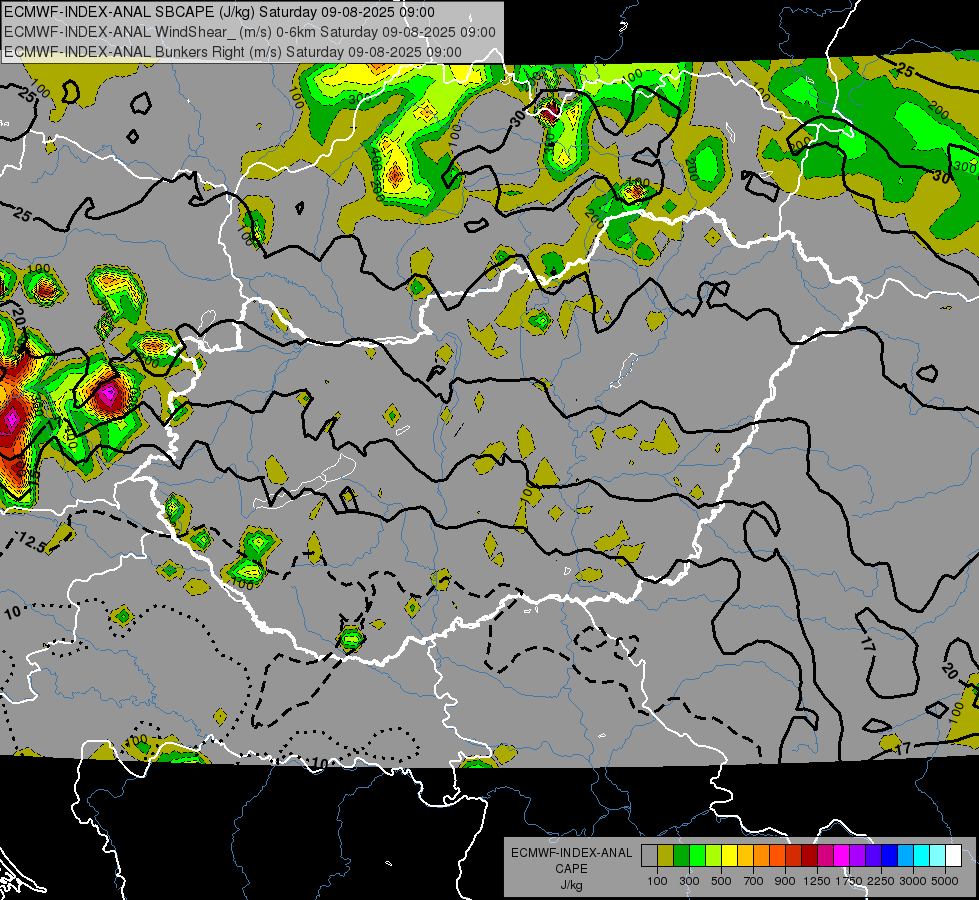Select the amber legend swatch

[745, 856]
